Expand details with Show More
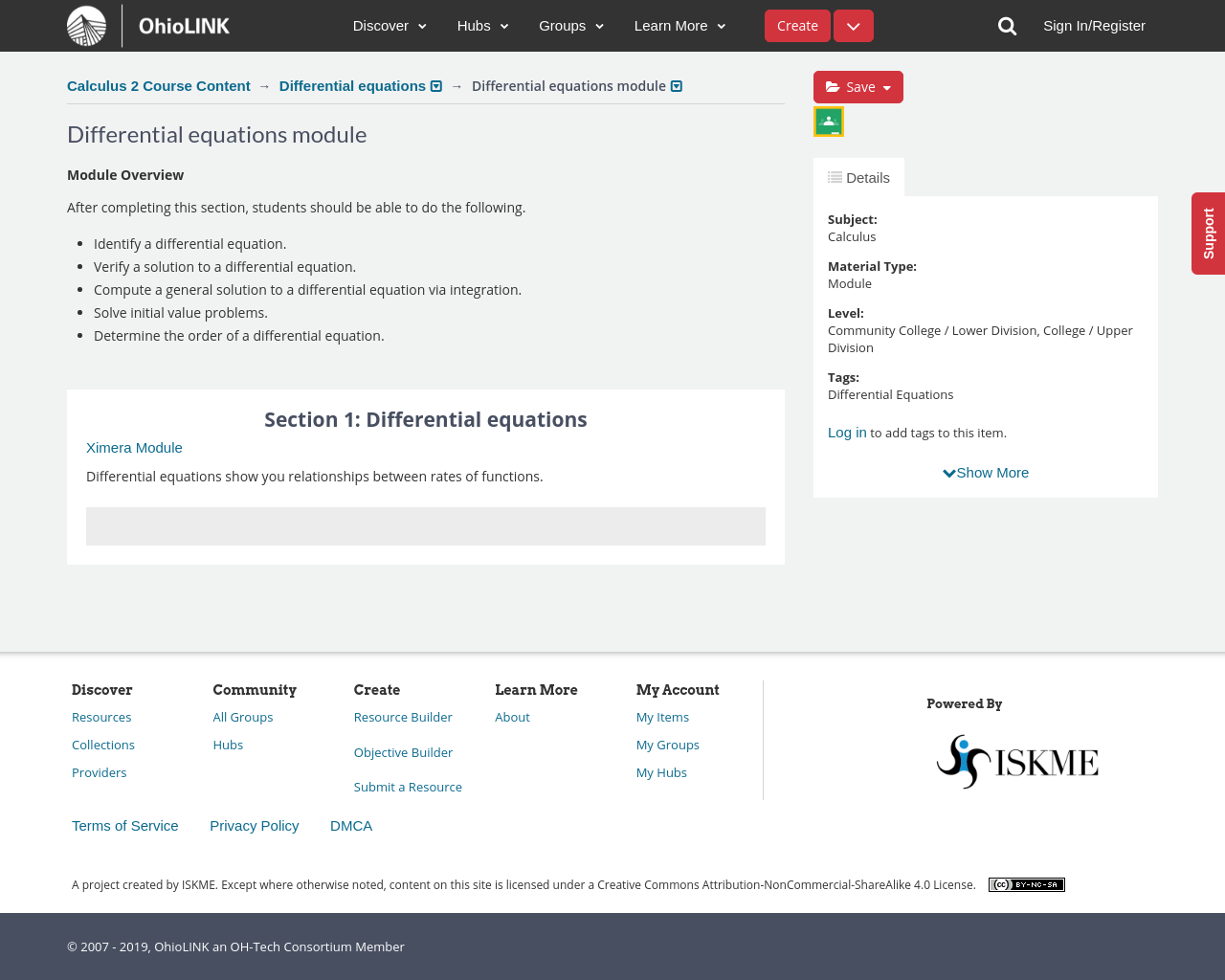 coord(986,473)
